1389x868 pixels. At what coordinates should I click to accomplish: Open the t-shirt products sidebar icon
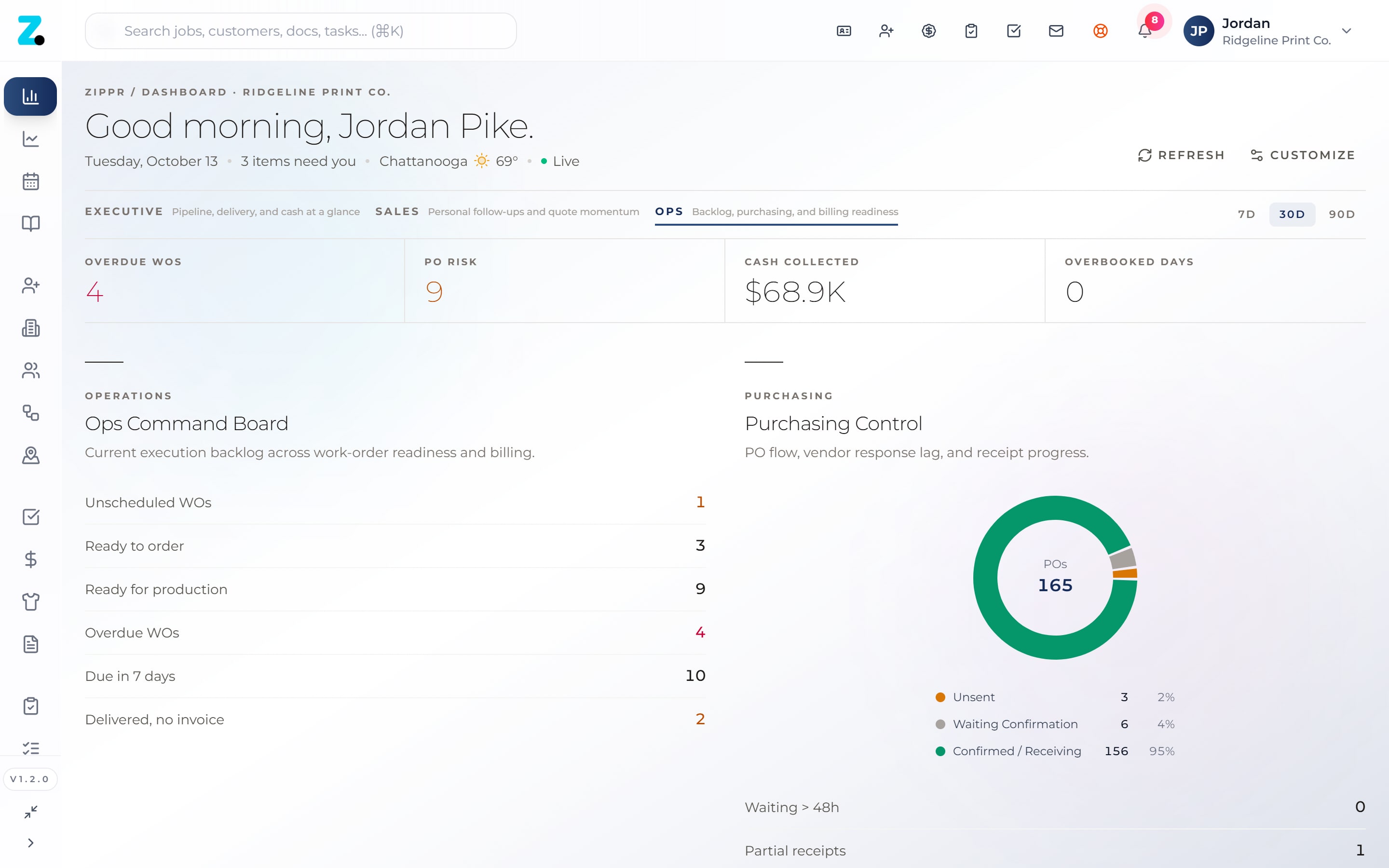(30, 602)
